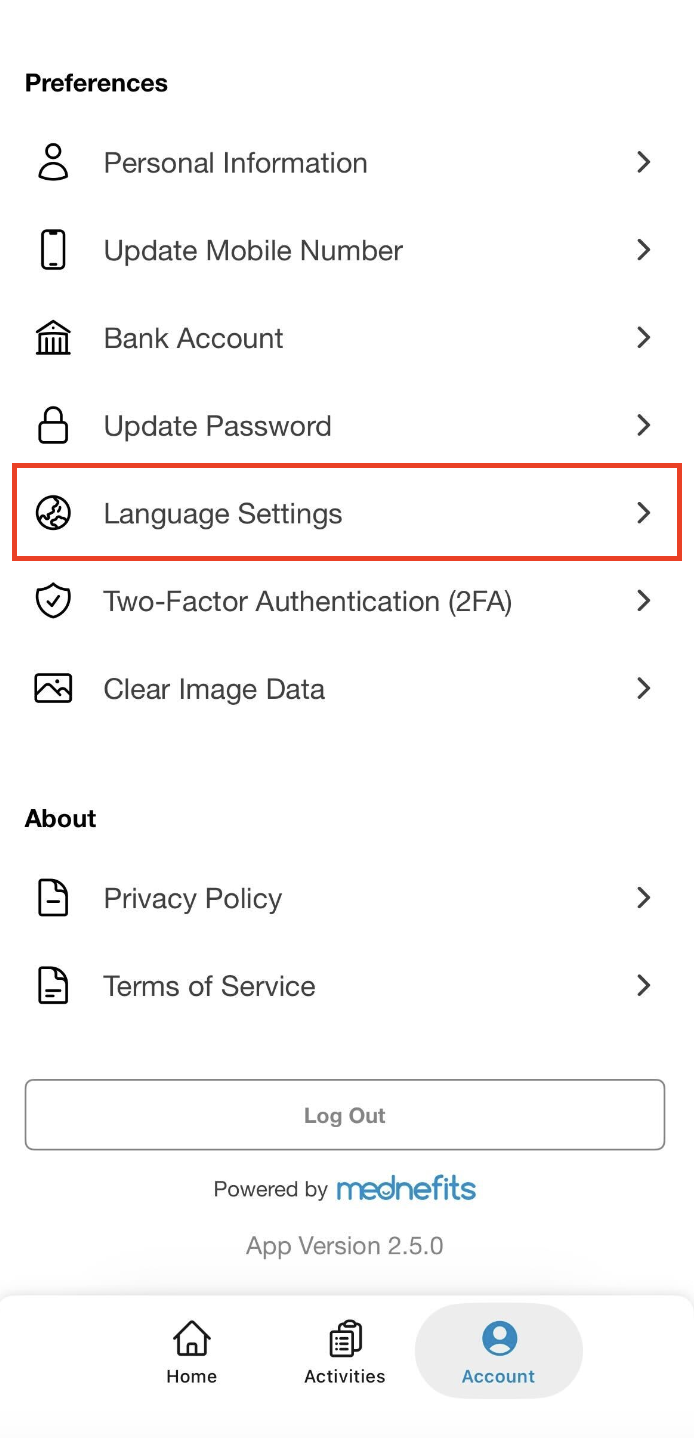The height and width of the screenshot is (1438, 694).
Task: Select the Account tab
Action: pos(498,1352)
